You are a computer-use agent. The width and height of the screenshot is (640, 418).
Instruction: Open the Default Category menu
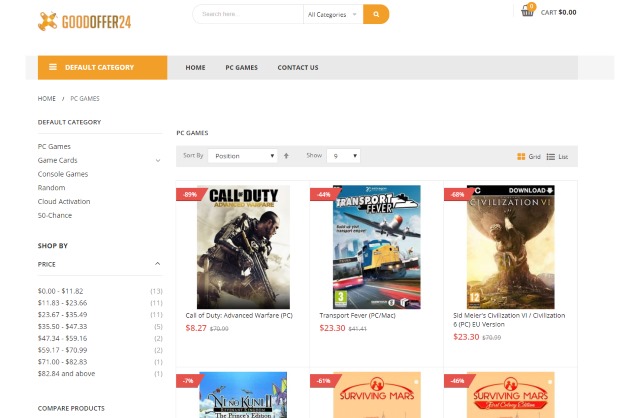(x=102, y=67)
